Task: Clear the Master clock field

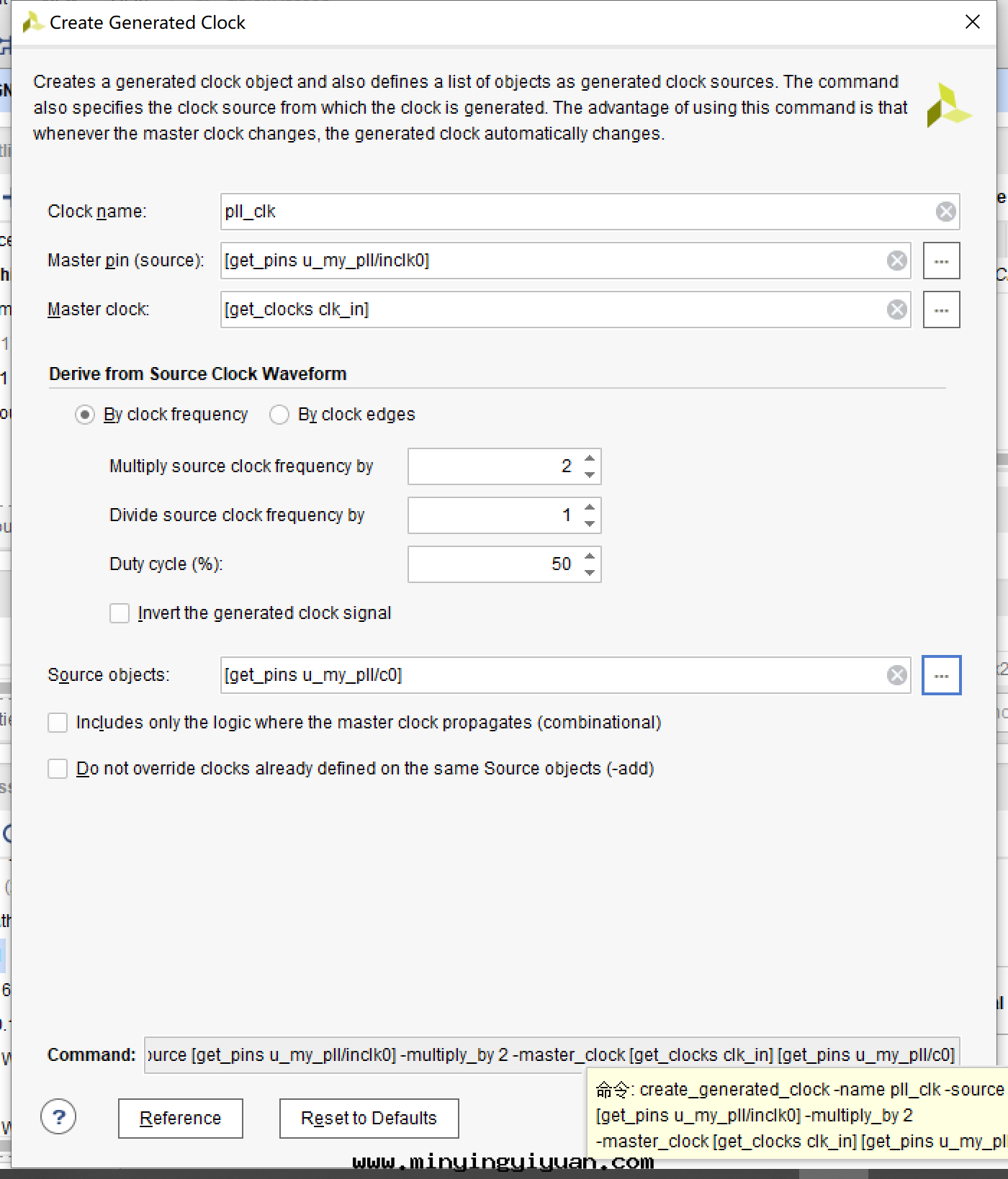Action: [x=896, y=310]
